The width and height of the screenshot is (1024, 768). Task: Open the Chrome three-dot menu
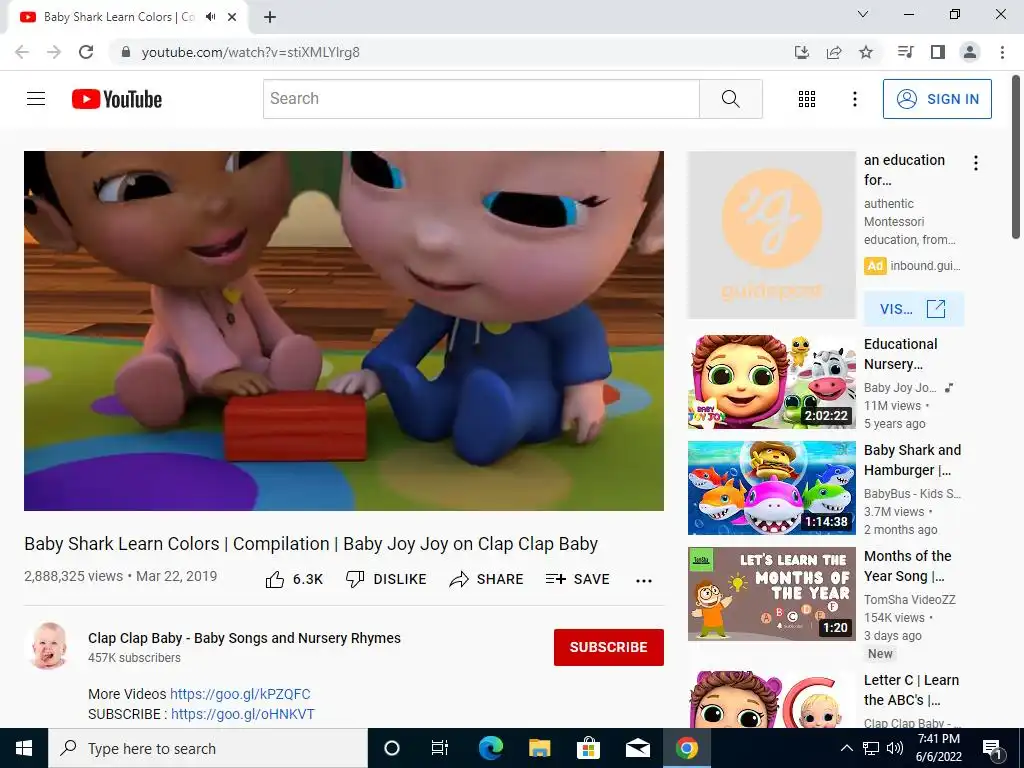click(1002, 52)
